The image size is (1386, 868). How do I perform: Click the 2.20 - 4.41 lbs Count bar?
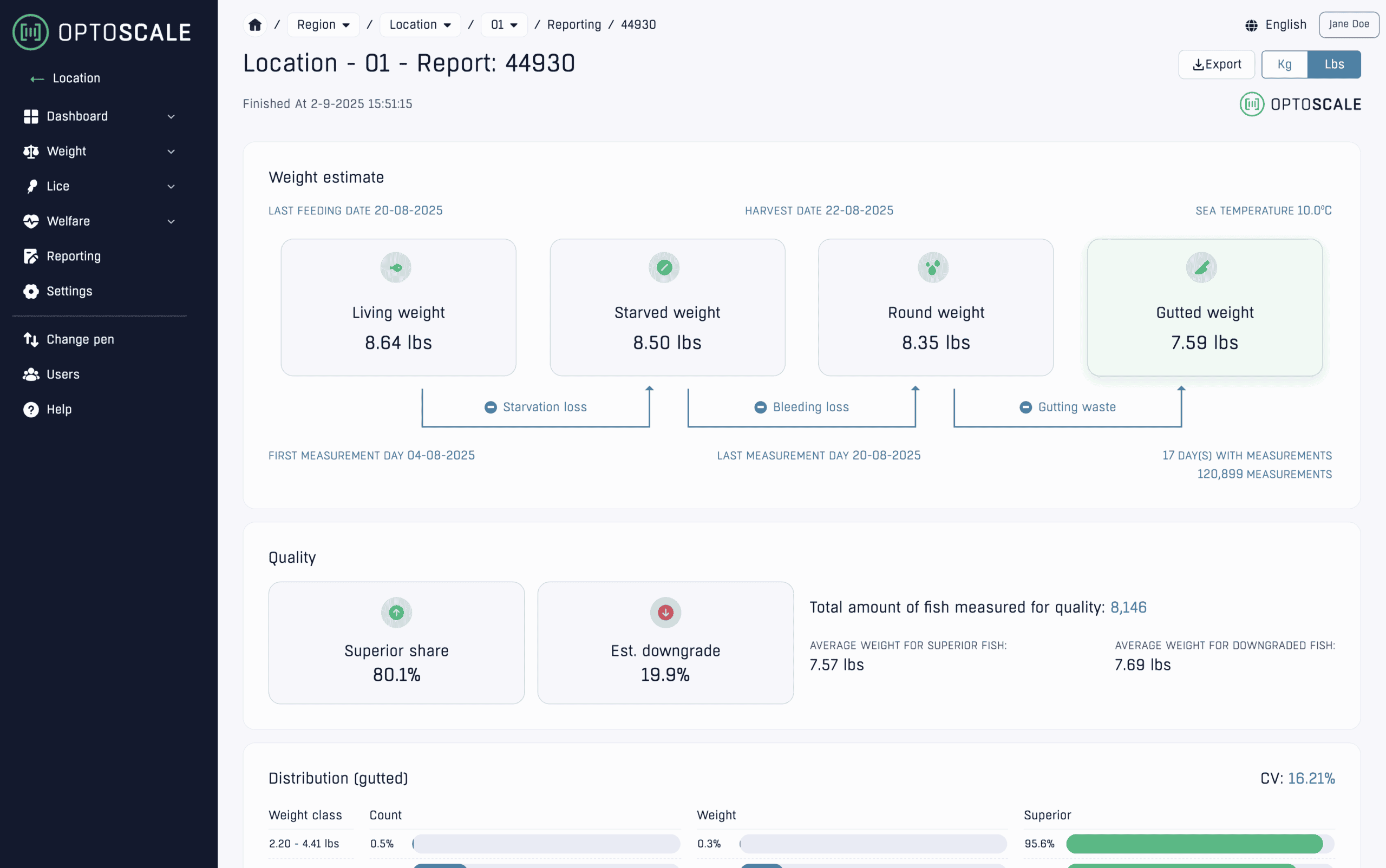(x=546, y=844)
